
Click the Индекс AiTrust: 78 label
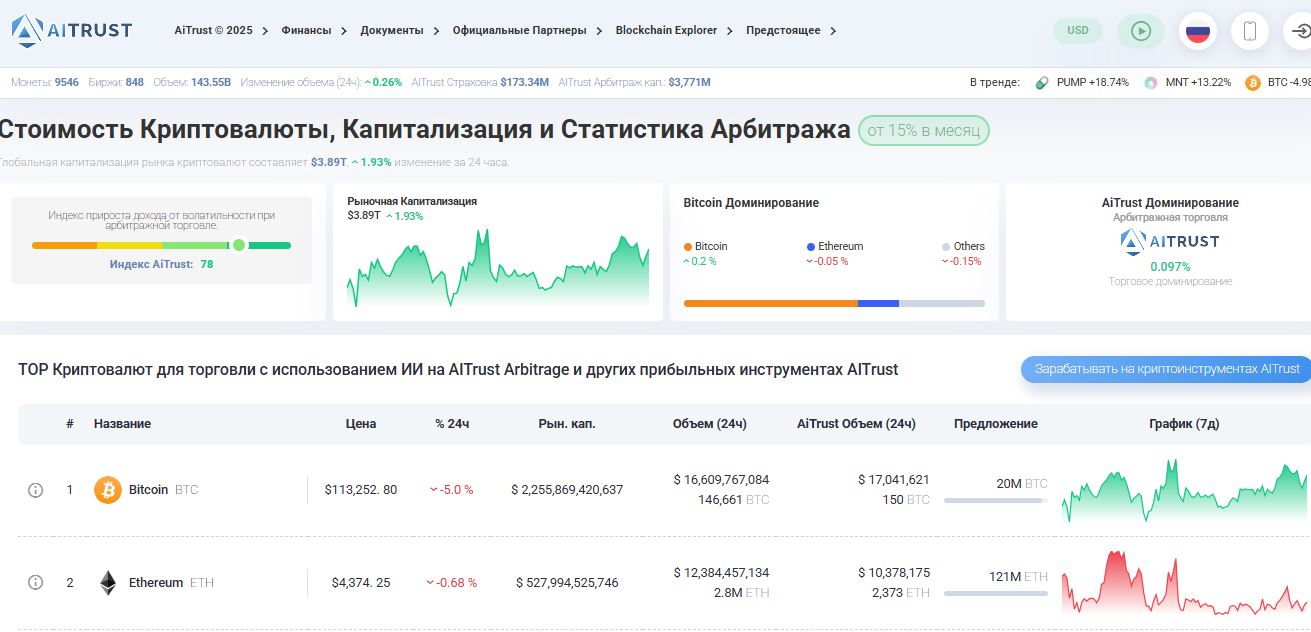(161, 265)
